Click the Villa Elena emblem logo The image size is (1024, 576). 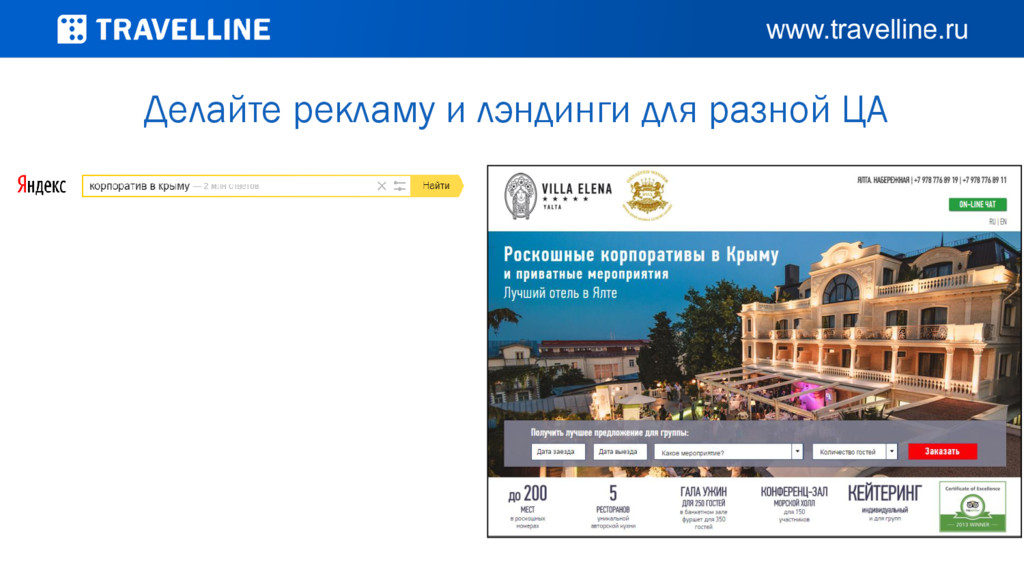click(x=520, y=195)
